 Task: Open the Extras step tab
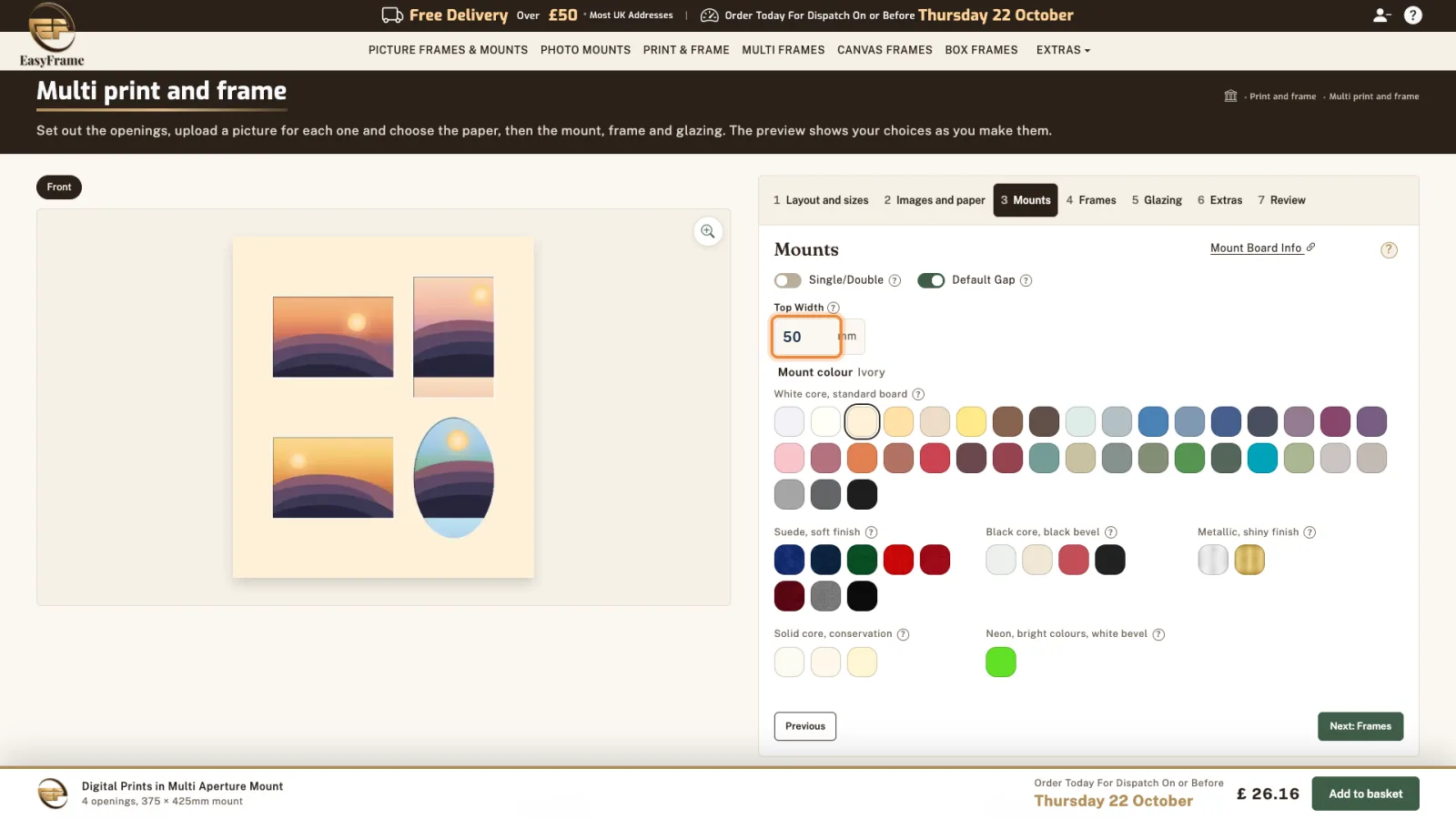point(1219,200)
